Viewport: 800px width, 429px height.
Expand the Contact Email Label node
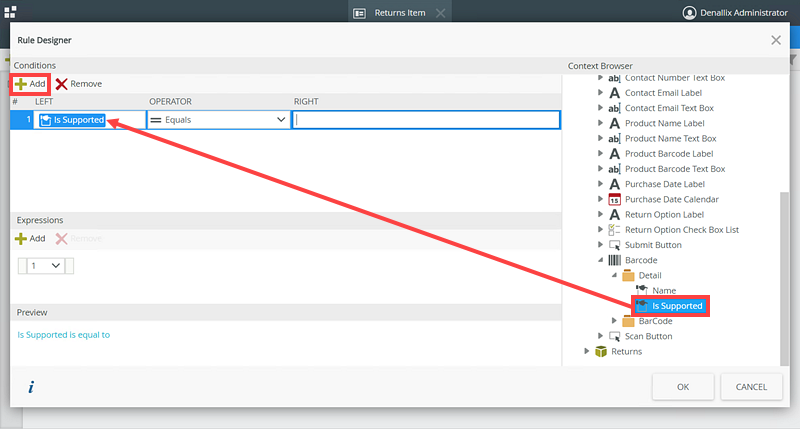(x=601, y=92)
